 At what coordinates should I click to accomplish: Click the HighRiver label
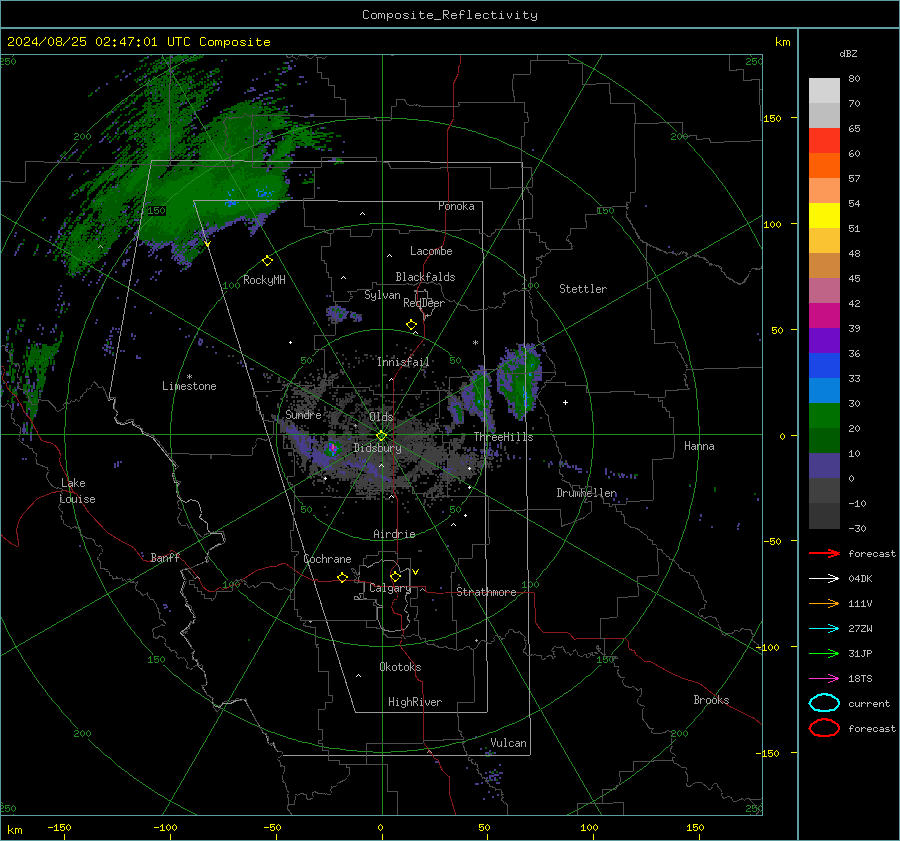pyautogui.click(x=415, y=702)
